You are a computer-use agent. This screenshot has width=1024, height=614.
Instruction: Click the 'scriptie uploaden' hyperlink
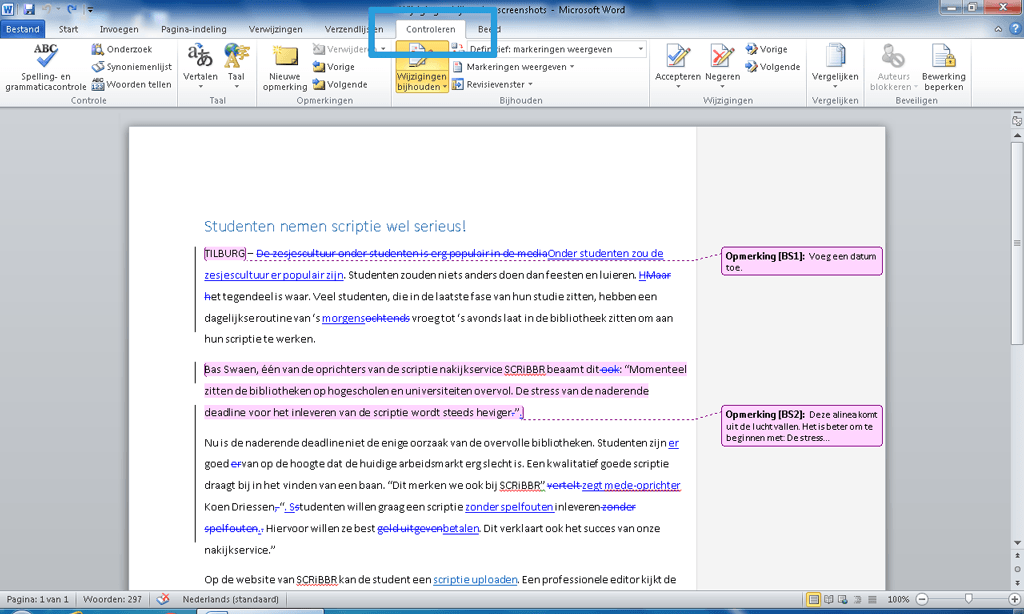pyautogui.click(x=475, y=579)
